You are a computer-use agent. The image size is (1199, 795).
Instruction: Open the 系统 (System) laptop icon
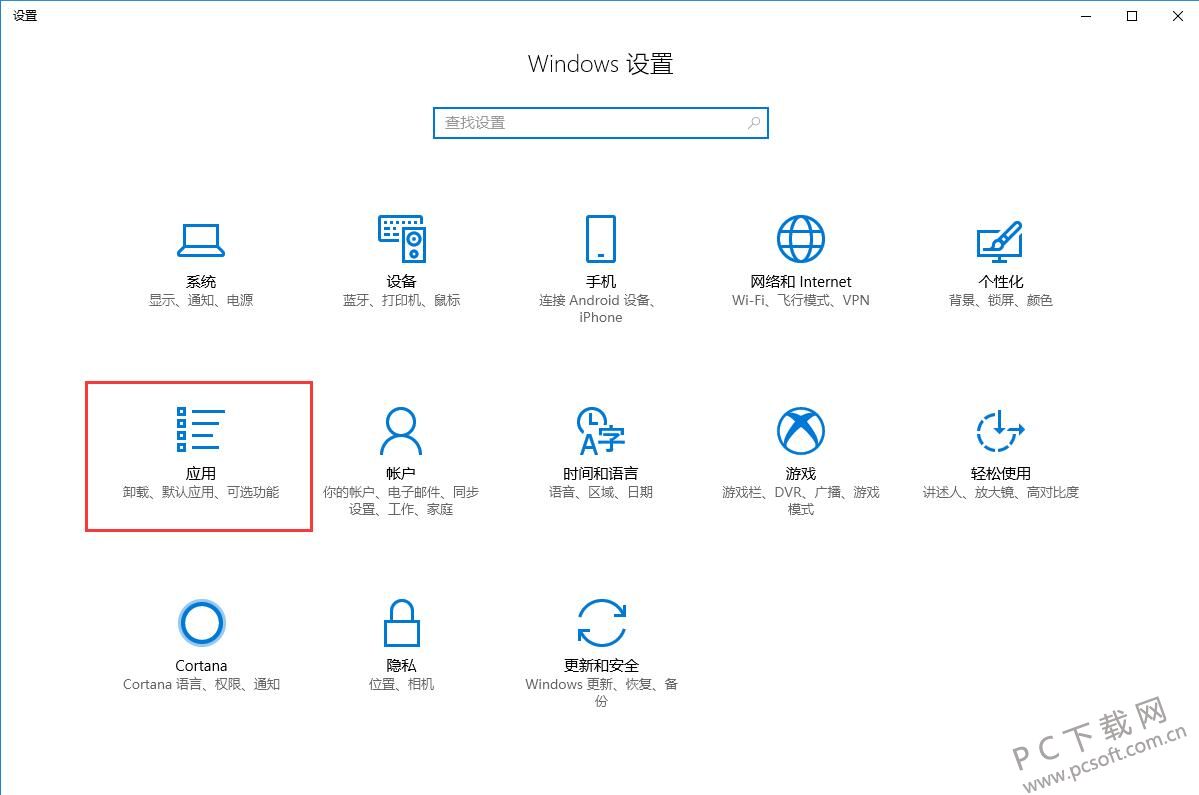pos(200,240)
